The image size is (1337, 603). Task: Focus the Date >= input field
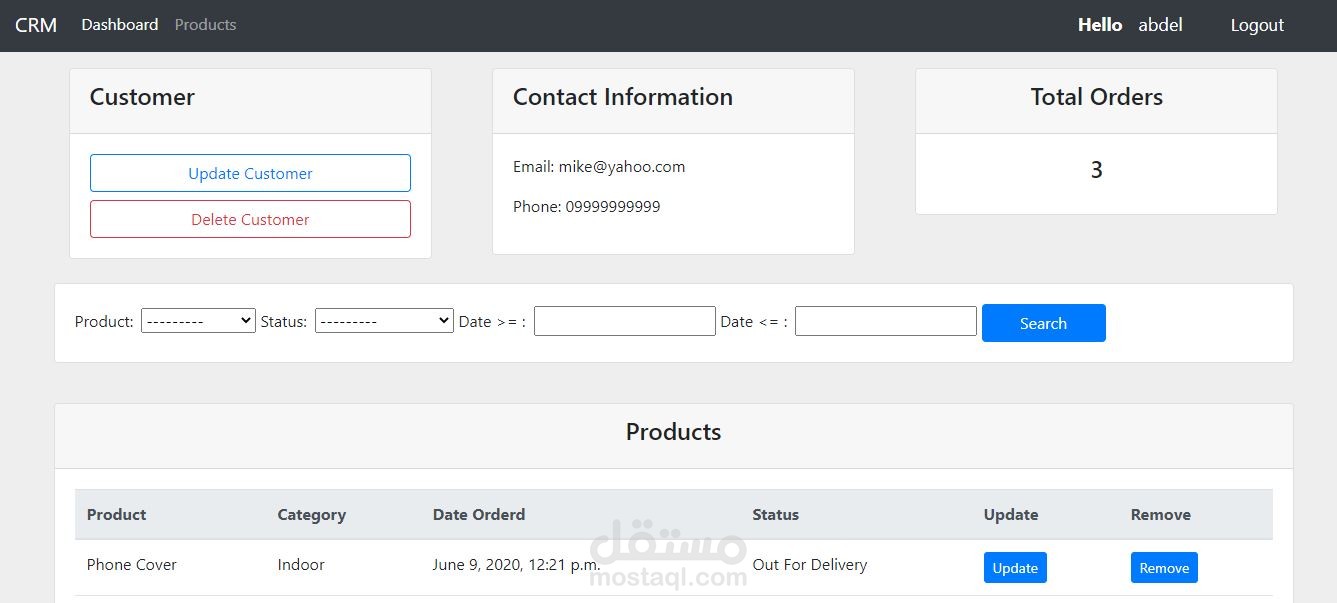(625, 321)
